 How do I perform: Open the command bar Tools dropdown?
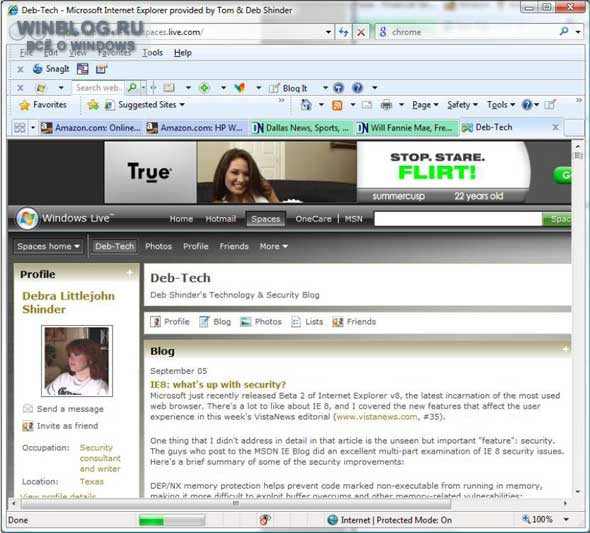[501, 105]
